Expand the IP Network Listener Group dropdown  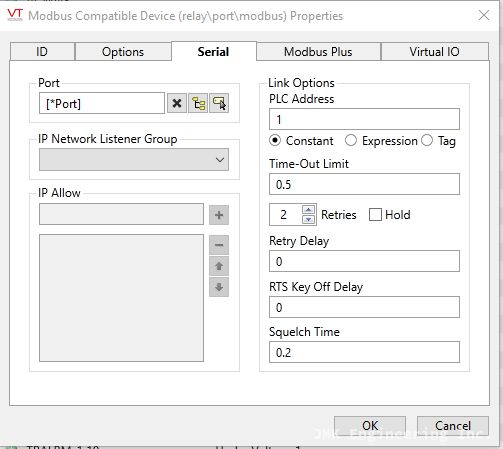(x=134, y=160)
